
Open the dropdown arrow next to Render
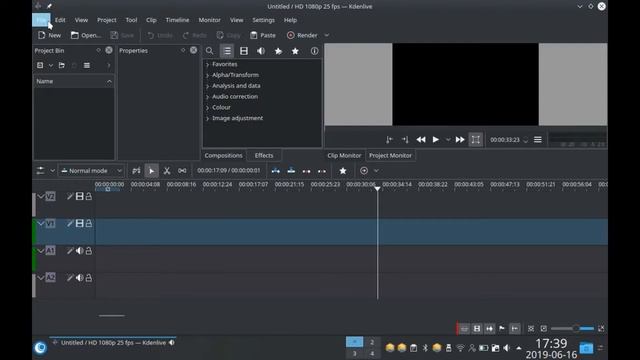pyautogui.click(x=327, y=36)
